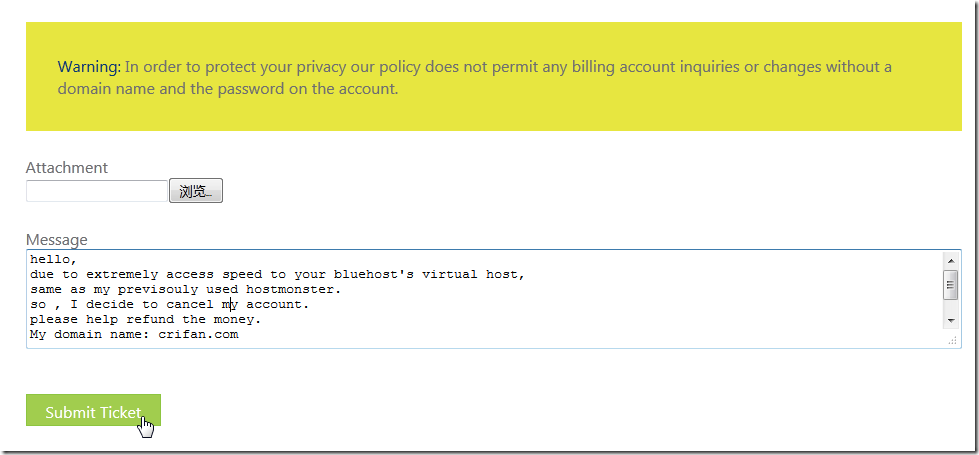The height and width of the screenshot is (455, 979).
Task: Click the scrollbar track below the thumb
Action: [x=950, y=307]
